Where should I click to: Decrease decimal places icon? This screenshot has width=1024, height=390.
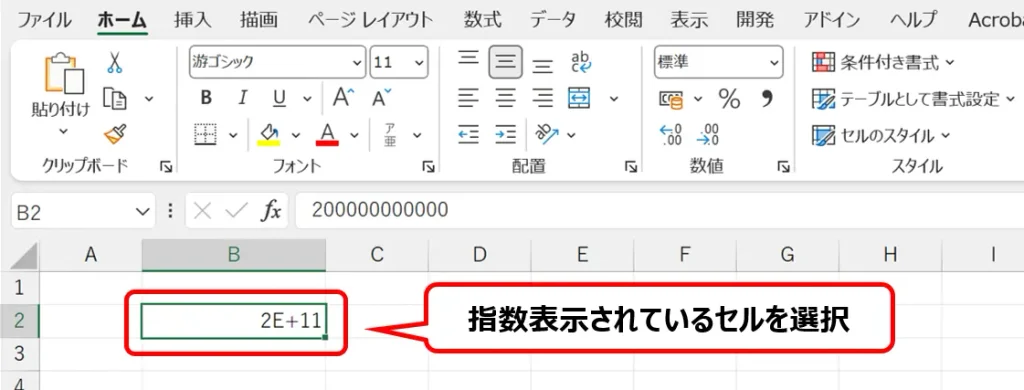(x=708, y=135)
